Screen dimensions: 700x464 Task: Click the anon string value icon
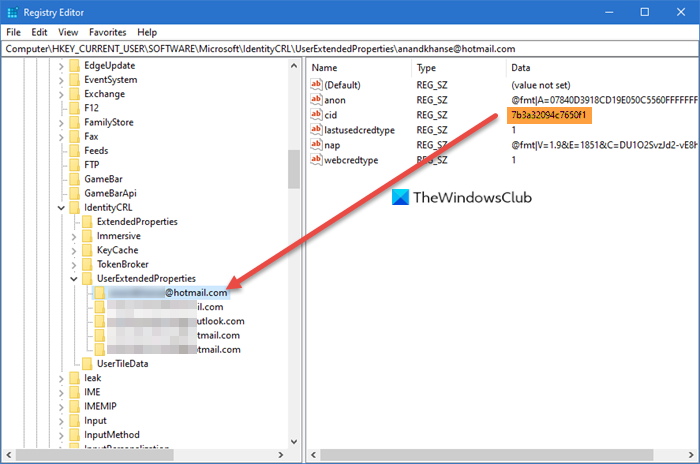point(316,100)
